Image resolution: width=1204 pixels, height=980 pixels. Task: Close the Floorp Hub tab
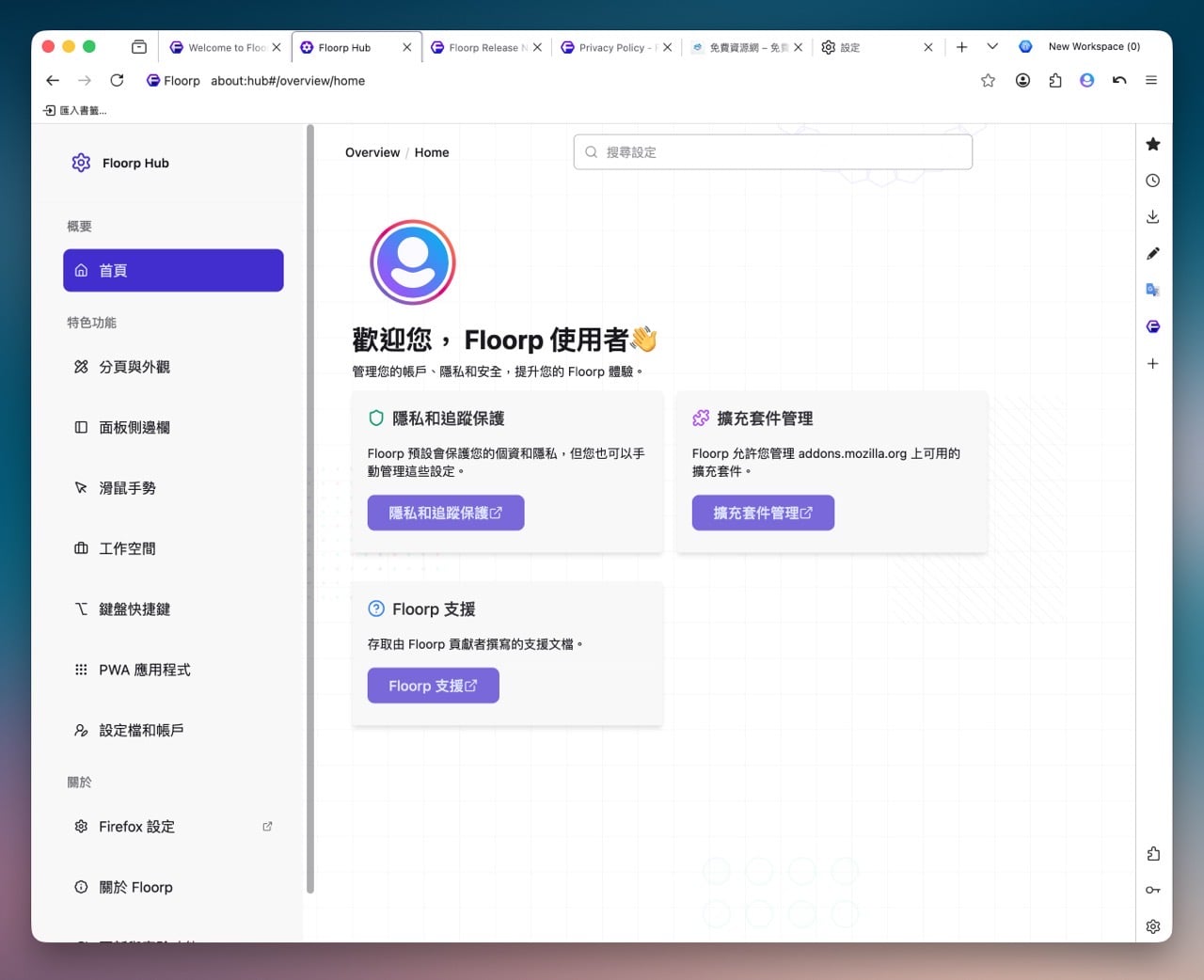click(x=406, y=47)
